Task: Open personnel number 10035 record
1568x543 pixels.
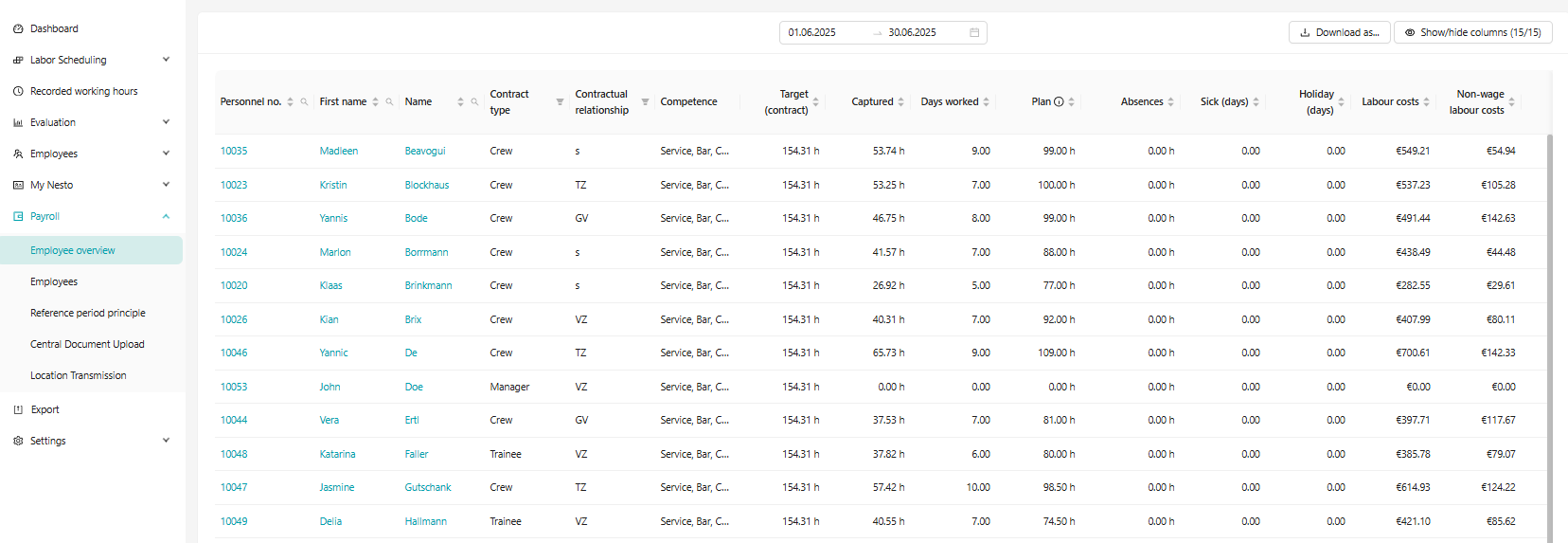Action: click(234, 152)
